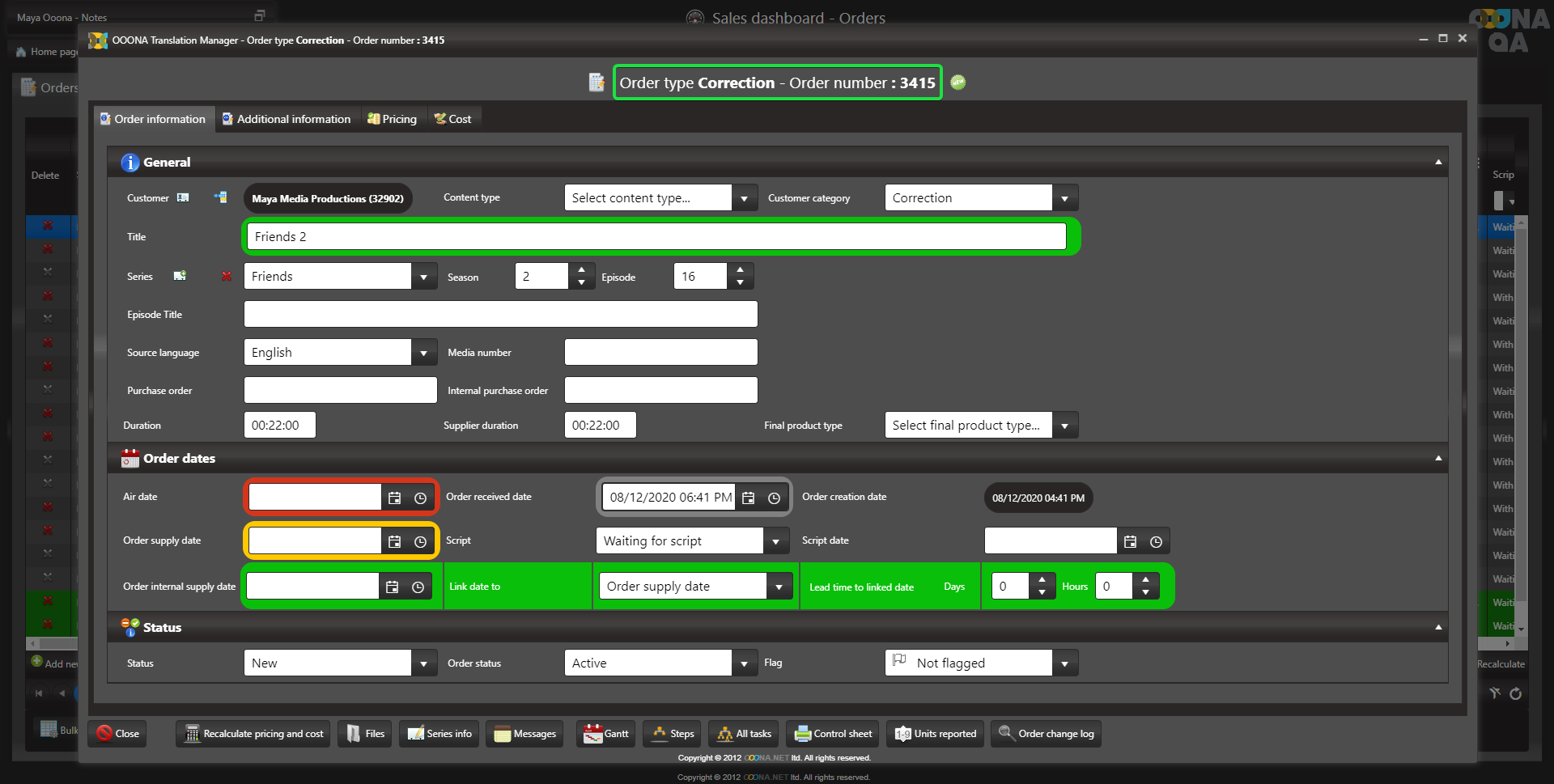Click the customer card icon beside Customer label
This screenshot has height=784, width=1554.
click(x=183, y=198)
